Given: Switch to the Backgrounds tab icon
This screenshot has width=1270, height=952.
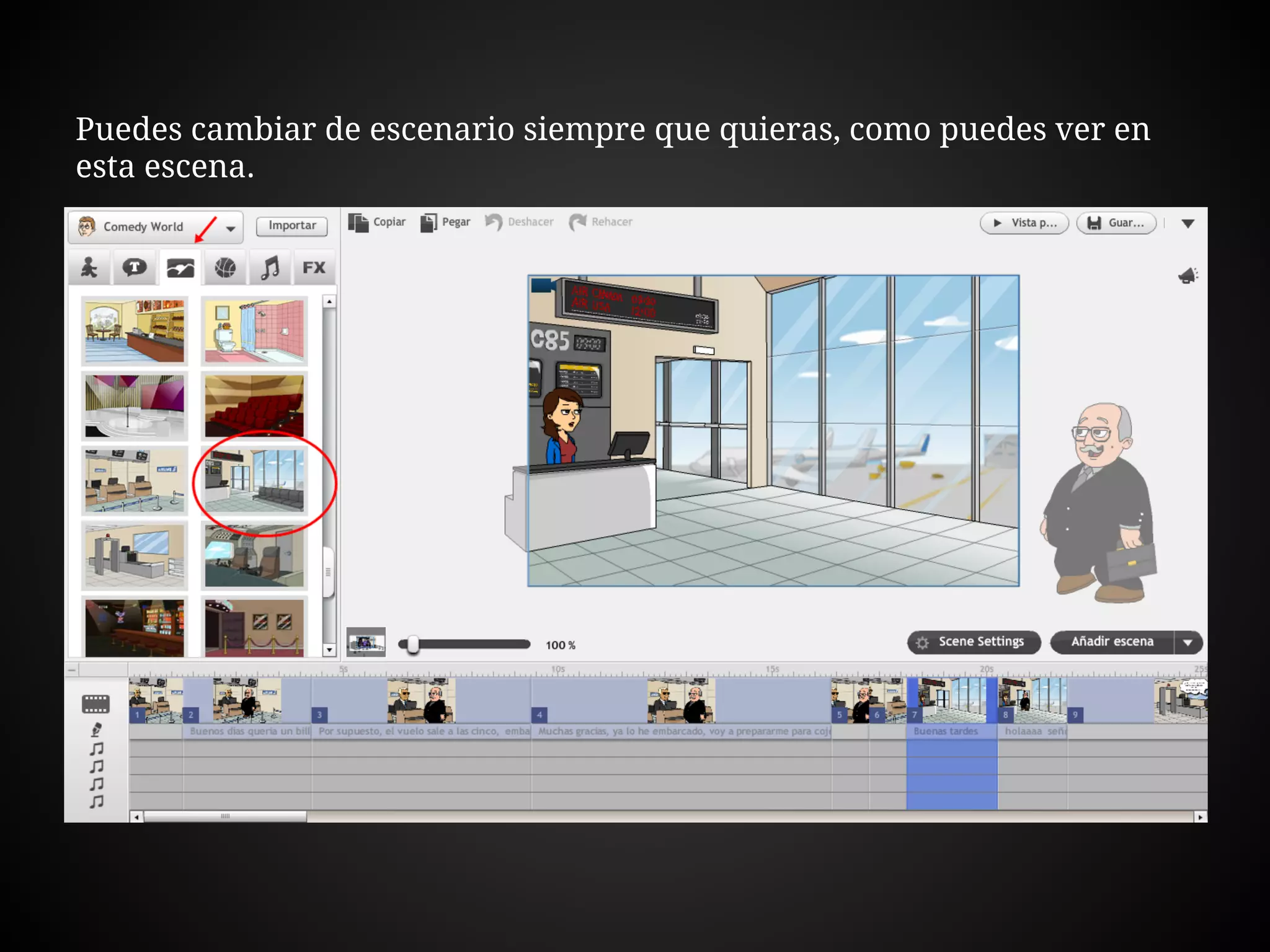Looking at the screenshot, I should (180, 268).
